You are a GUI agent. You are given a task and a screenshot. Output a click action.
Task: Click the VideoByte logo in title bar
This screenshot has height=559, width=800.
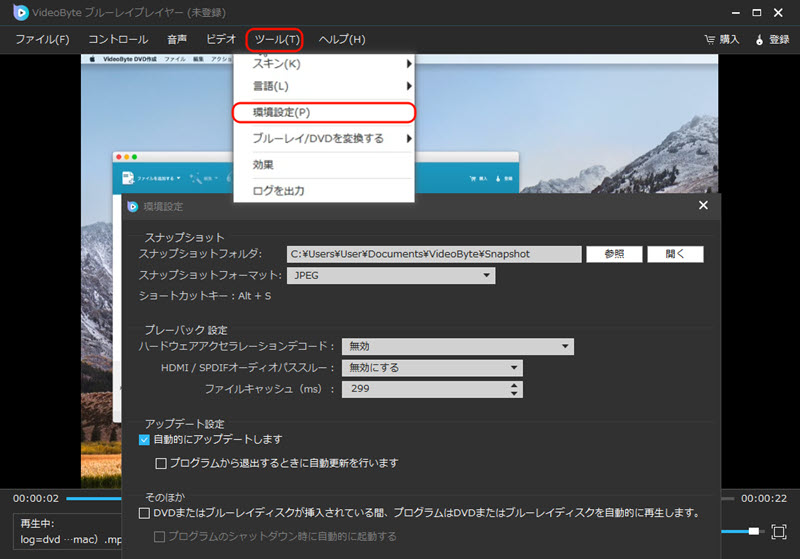click(21, 12)
